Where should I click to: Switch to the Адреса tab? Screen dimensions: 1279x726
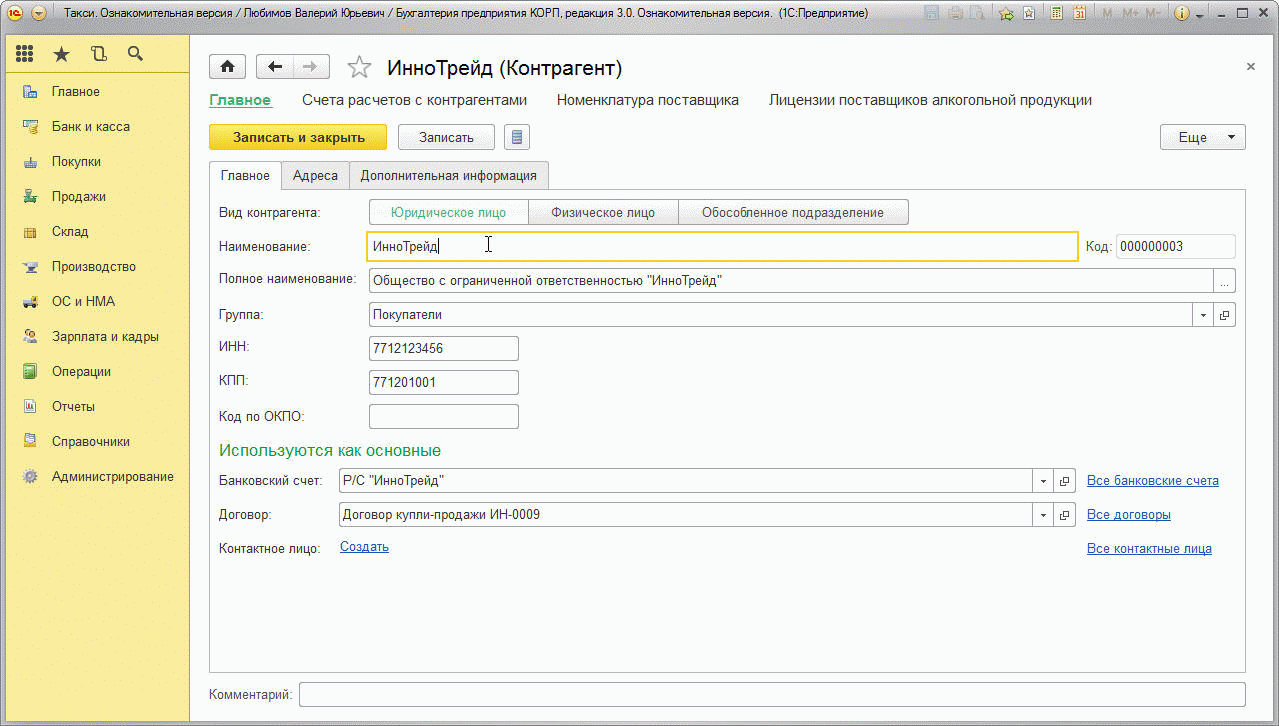tap(315, 175)
